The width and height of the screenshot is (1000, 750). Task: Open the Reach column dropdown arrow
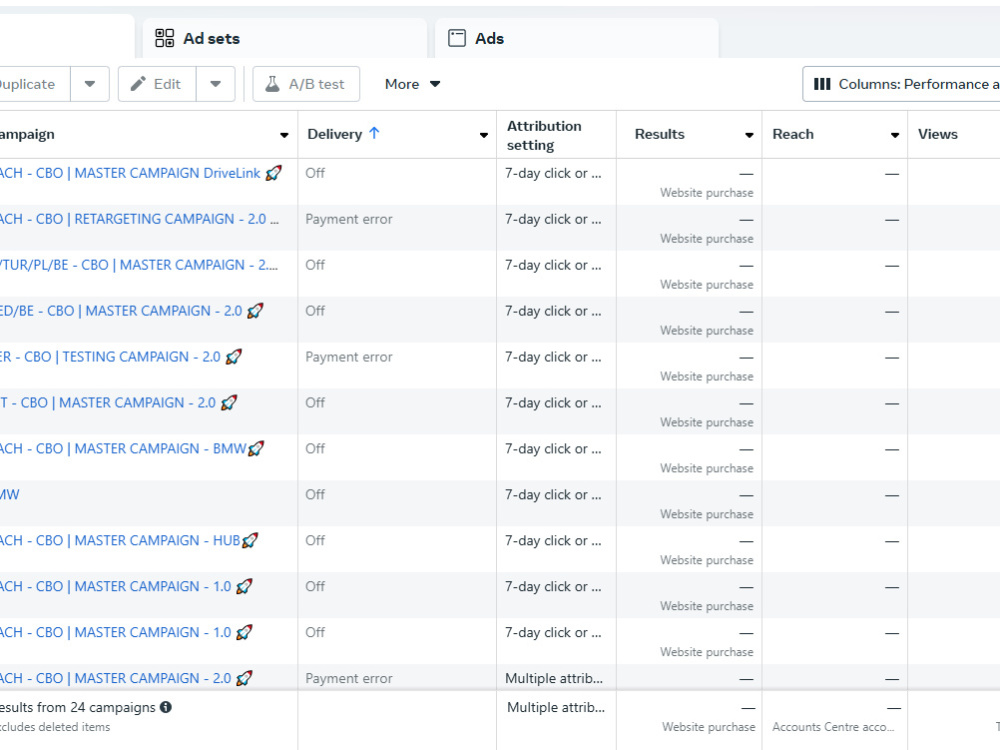[895, 135]
